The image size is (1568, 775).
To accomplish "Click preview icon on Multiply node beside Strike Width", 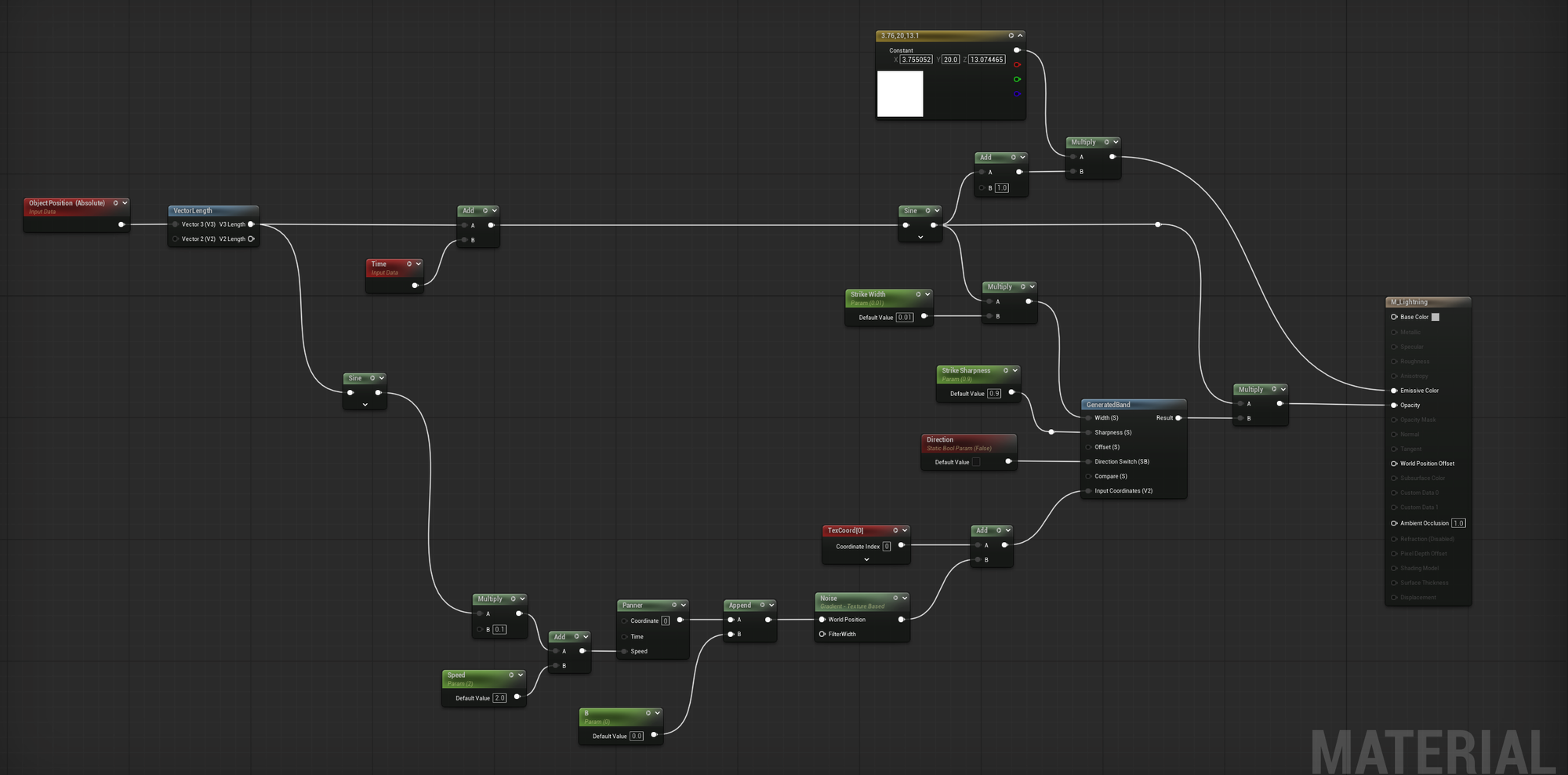I will [1022, 286].
